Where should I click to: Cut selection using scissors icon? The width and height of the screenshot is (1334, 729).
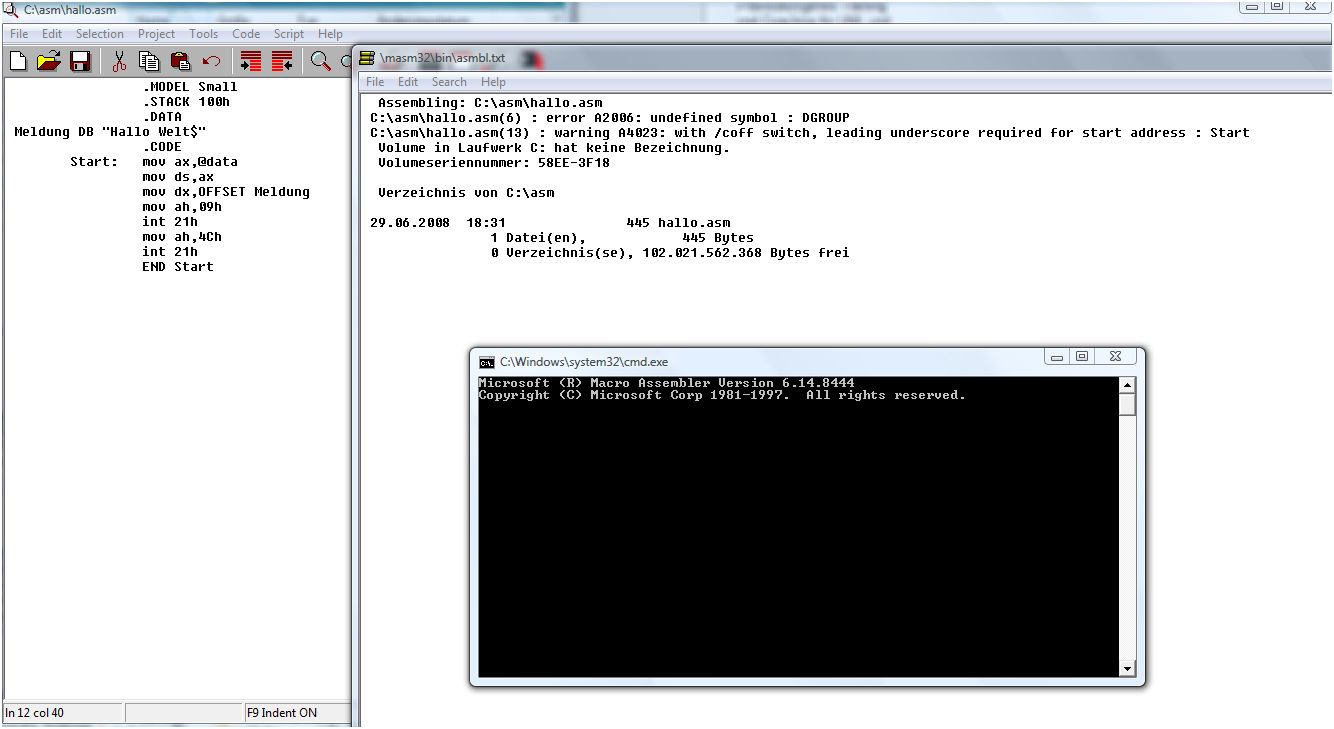[119, 61]
